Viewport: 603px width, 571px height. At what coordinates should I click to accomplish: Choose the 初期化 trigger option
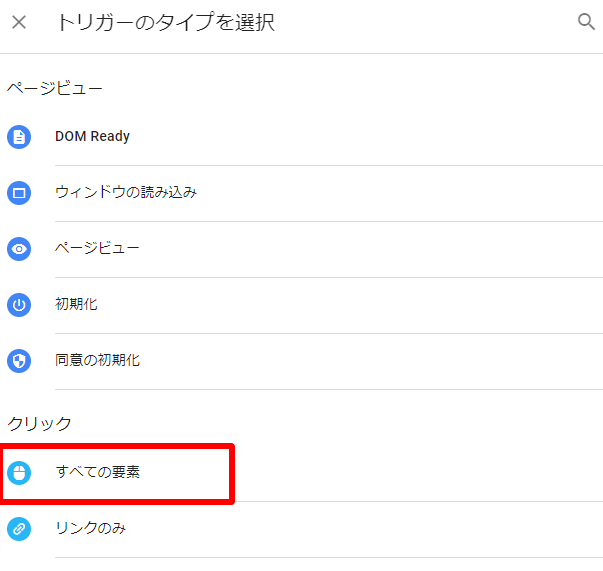point(76,304)
